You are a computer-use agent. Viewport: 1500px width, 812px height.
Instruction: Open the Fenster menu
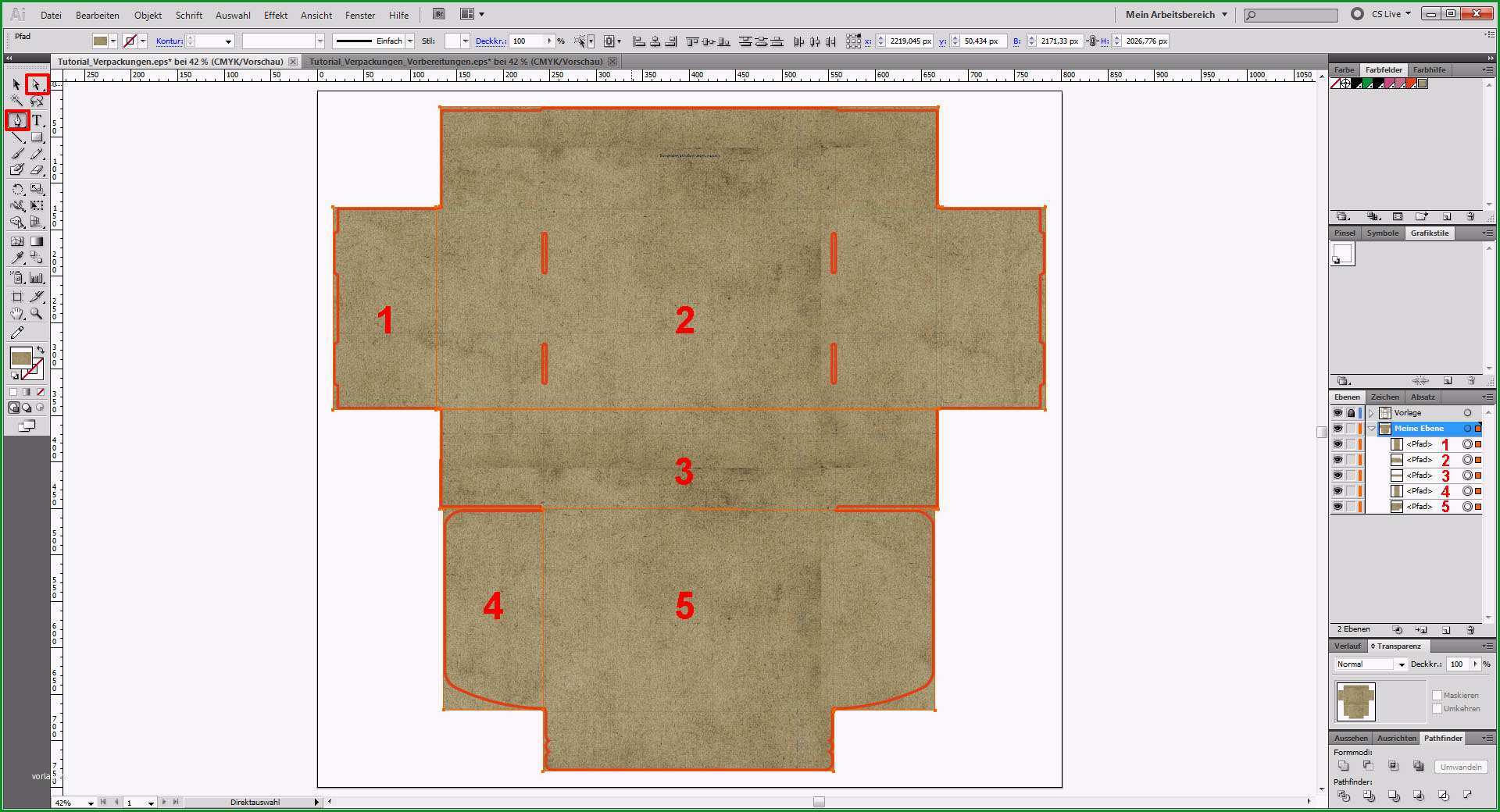click(x=360, y=15)
